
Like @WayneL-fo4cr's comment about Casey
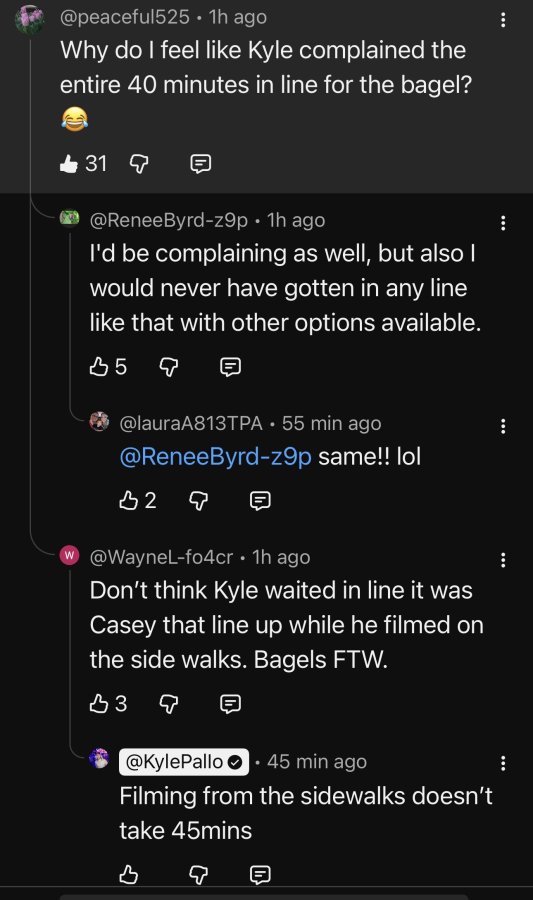pos(99,703)
